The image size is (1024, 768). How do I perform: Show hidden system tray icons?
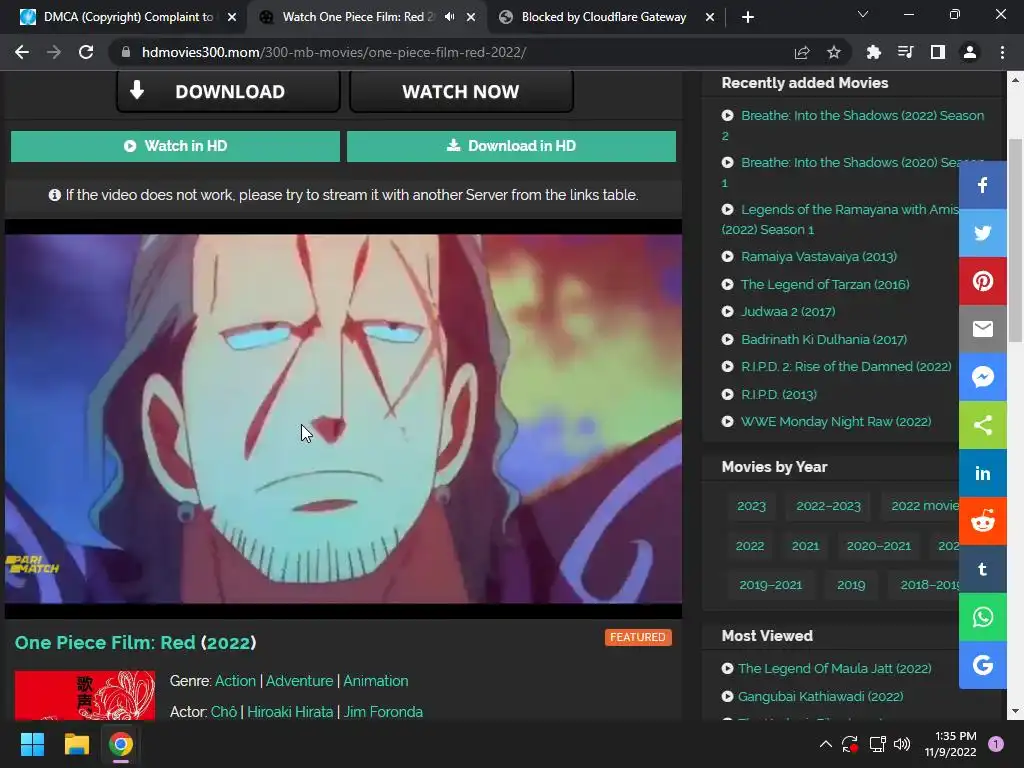(825, 744)
